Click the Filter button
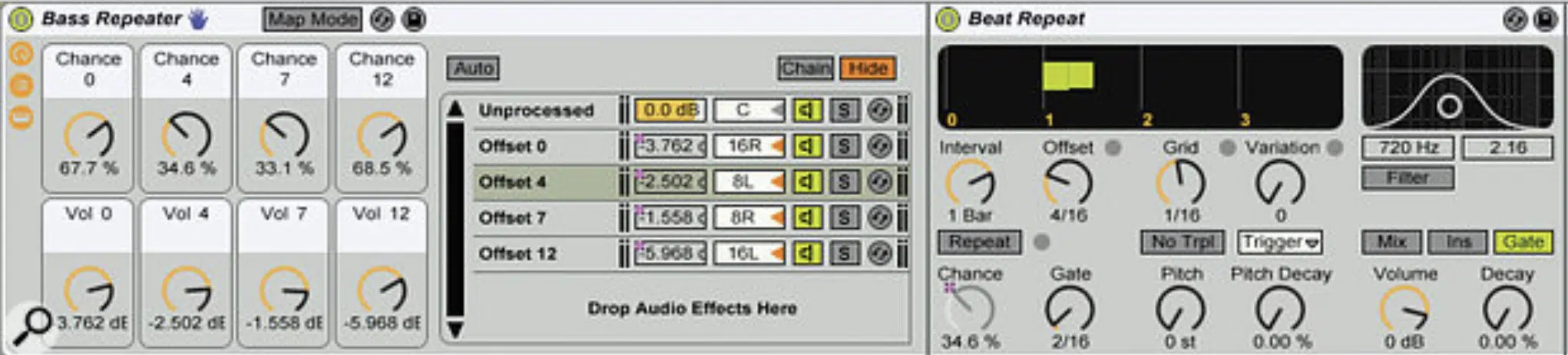 [x=1407, y=178]
